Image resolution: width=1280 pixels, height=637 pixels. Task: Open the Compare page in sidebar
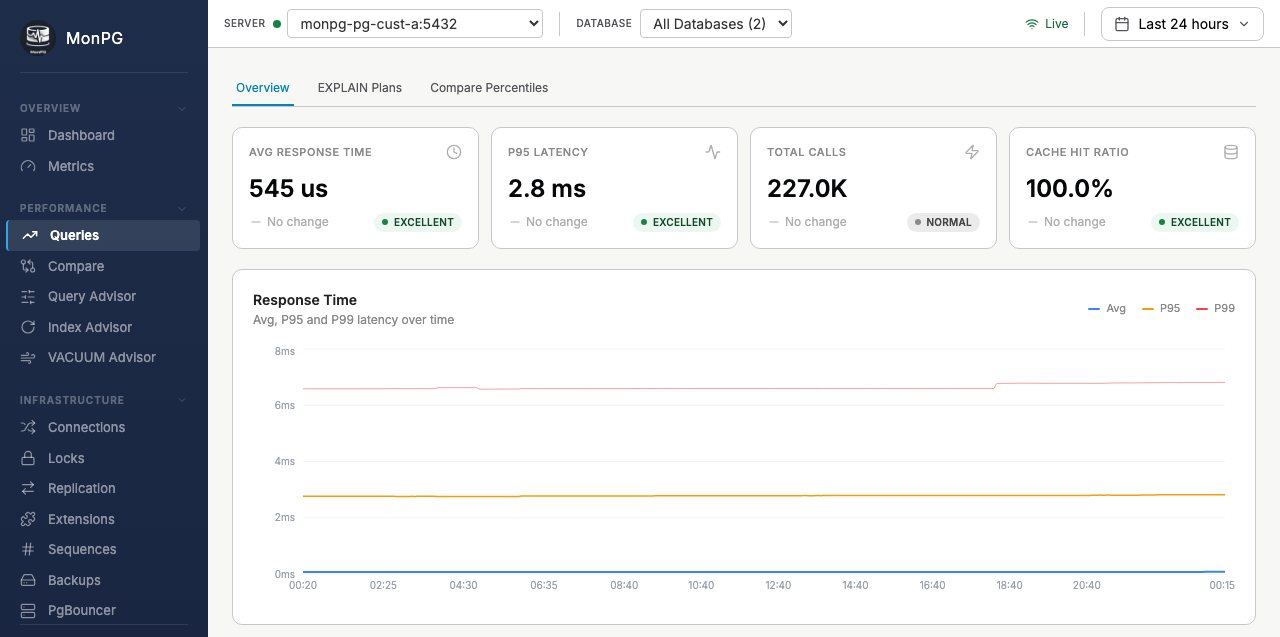pos(103,266)
